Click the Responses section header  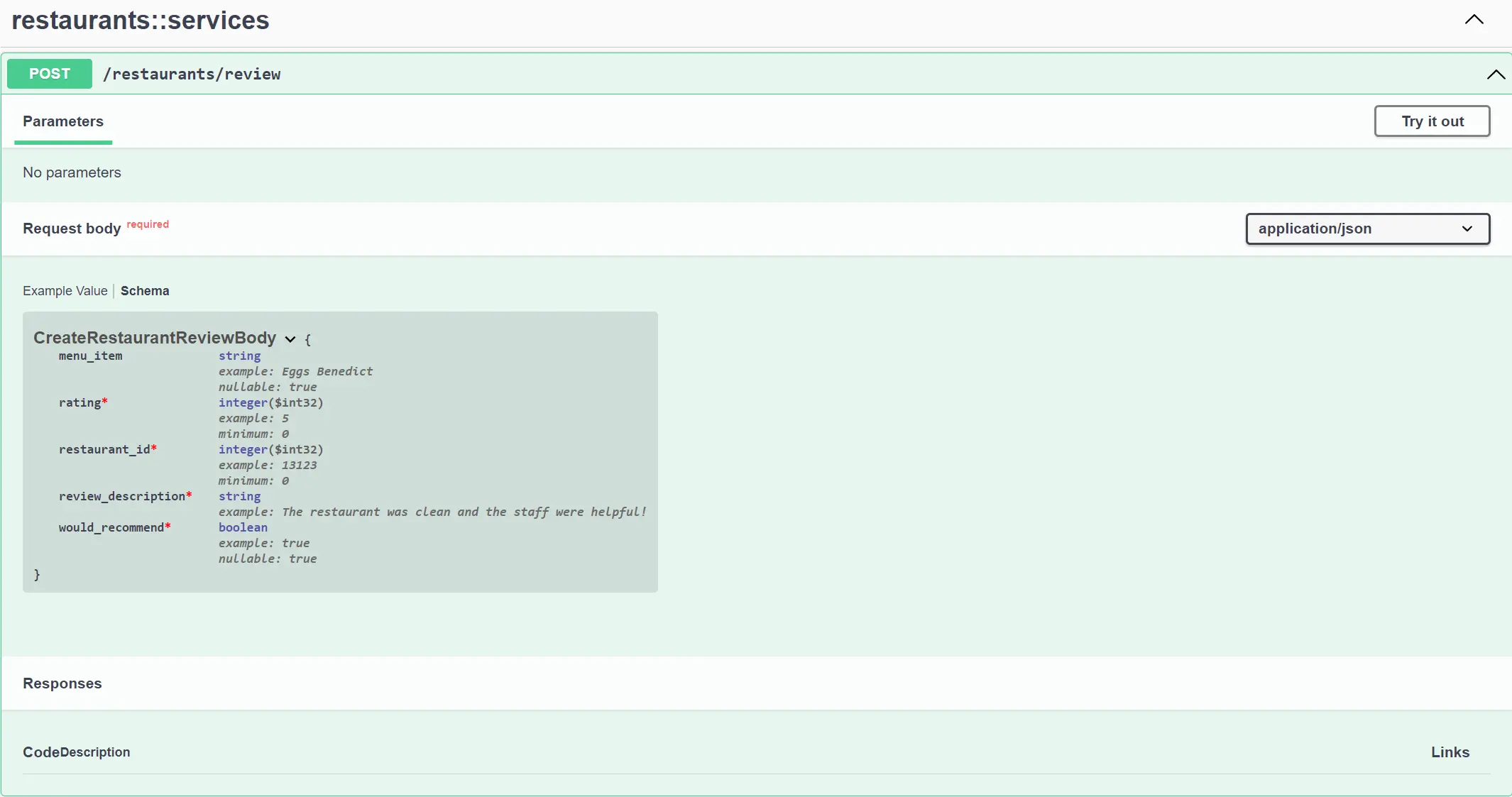62,683
